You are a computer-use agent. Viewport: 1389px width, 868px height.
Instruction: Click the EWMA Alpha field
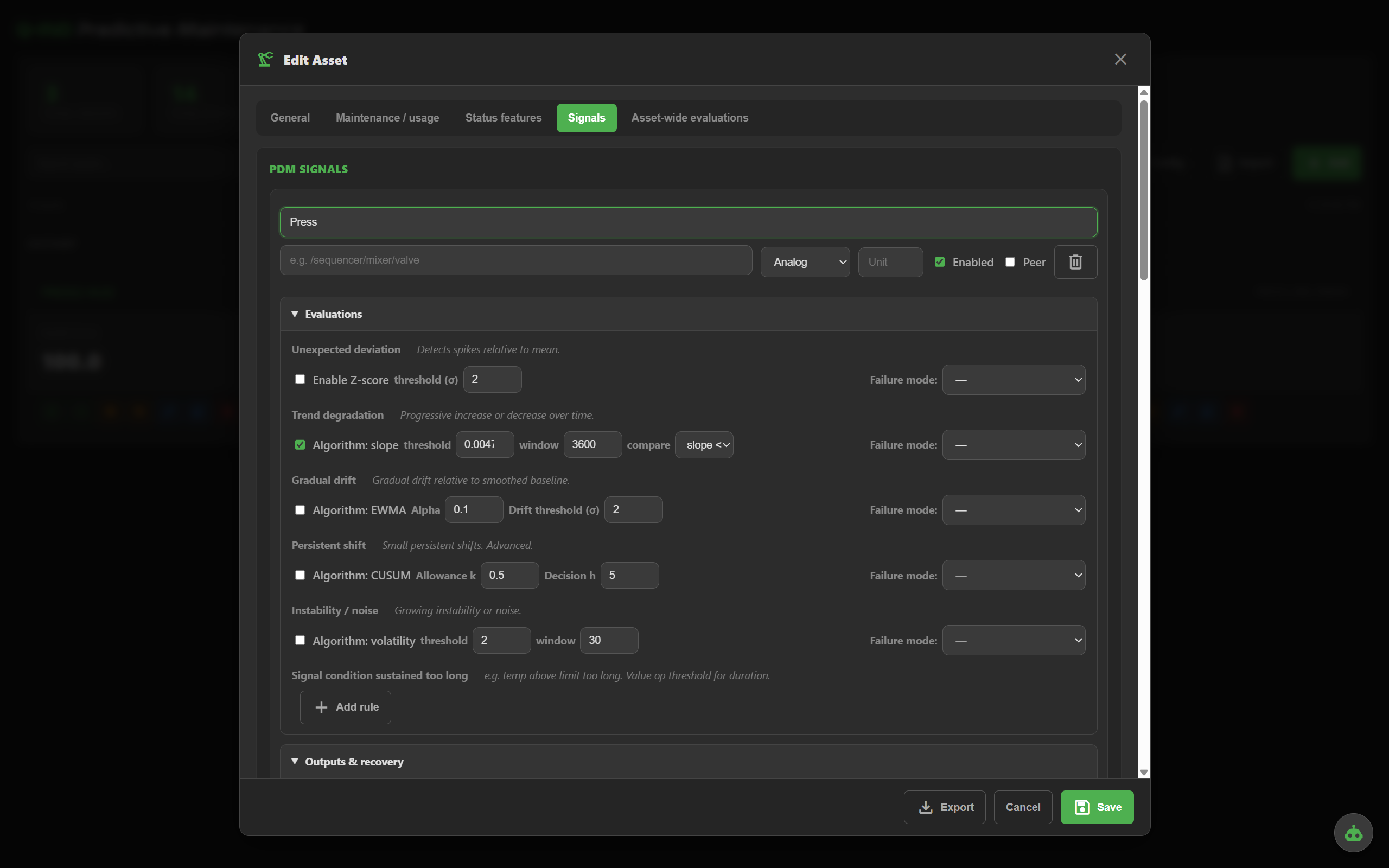(x=474, y=510)
